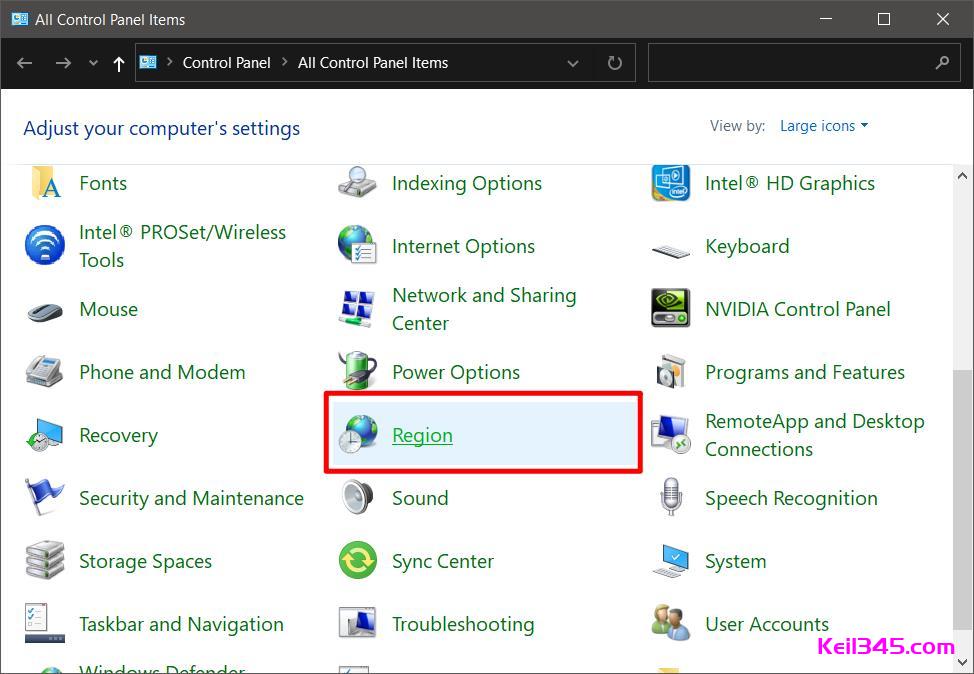
Task: Click the Speech Recognition microphone icon
Action: [670, 498]
